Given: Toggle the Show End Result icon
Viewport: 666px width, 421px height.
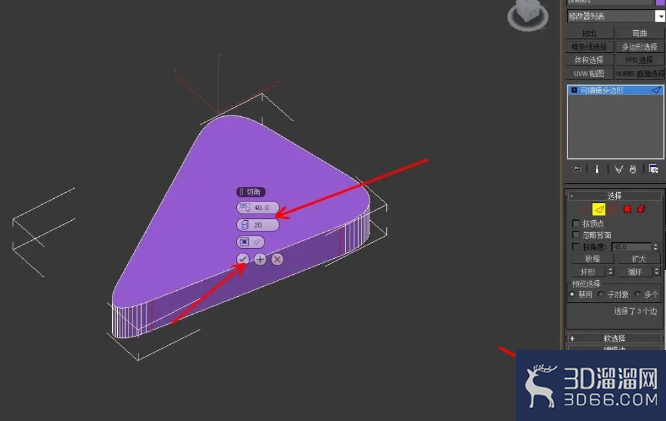Looking at the screenshot, I should click(597, 169).
